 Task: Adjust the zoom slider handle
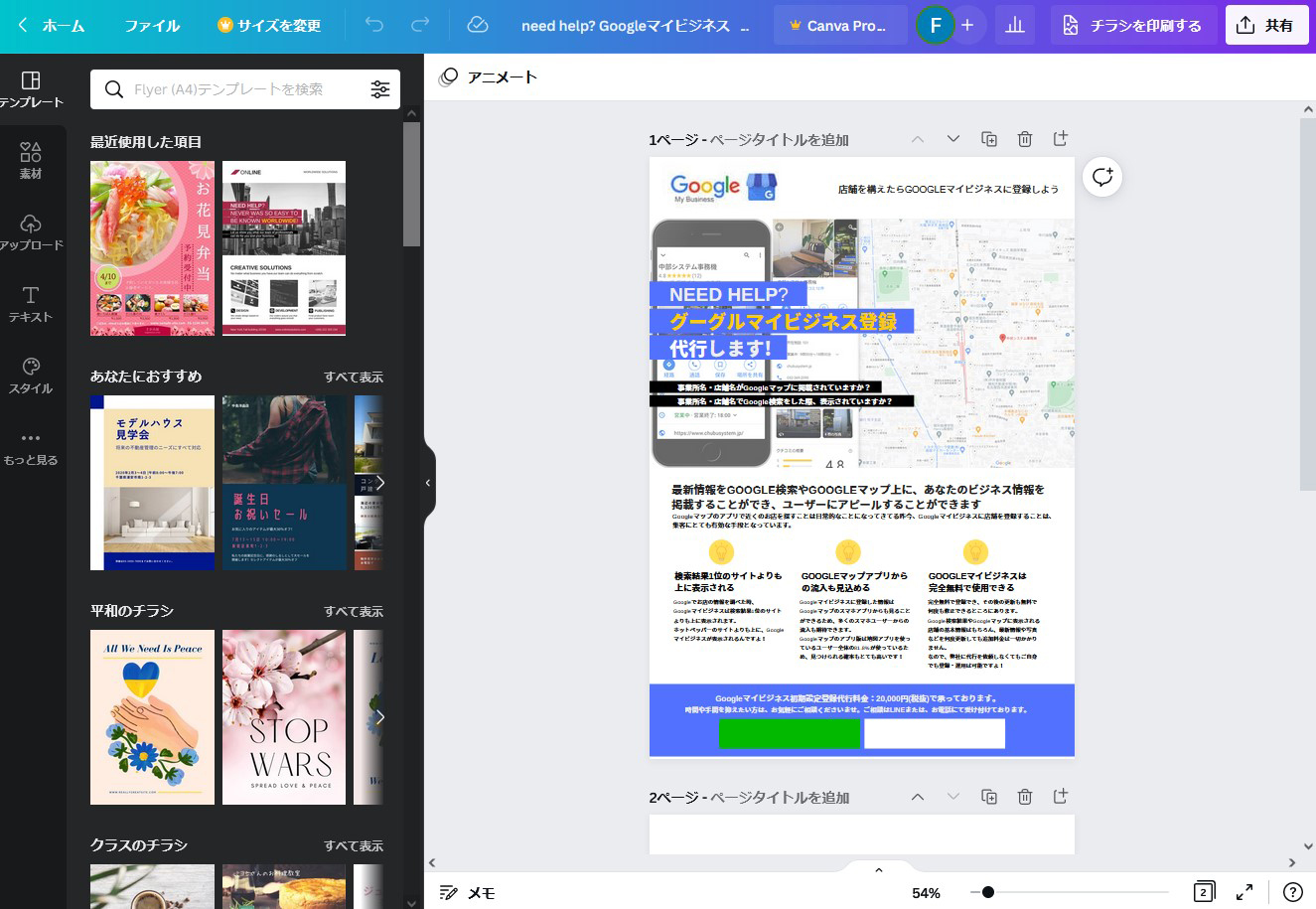tap(987, 892)
